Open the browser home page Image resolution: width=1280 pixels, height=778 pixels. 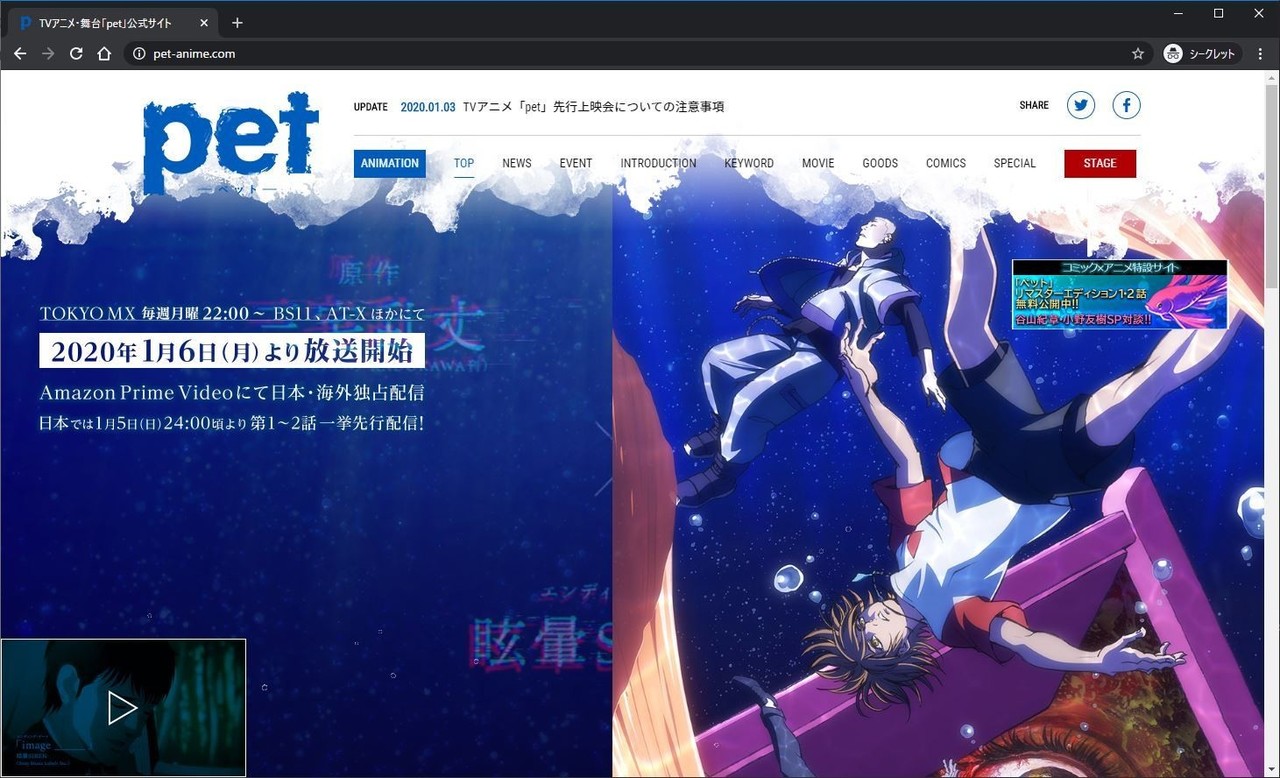pyautogui.click(x=104, y=54)
